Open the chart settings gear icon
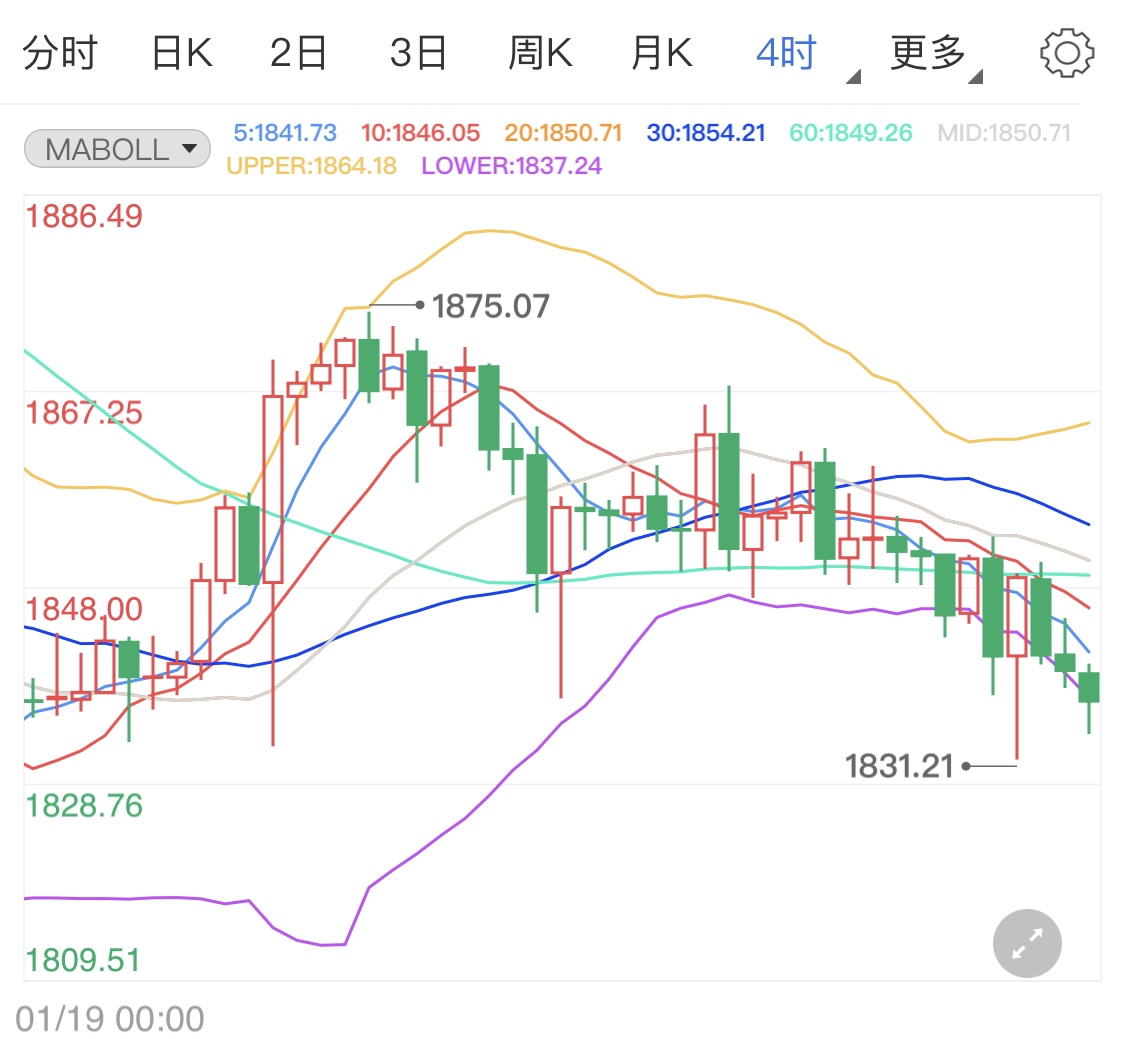Image resolution: width=1125 pixels, height=1039 pixels. [1066, 53]
